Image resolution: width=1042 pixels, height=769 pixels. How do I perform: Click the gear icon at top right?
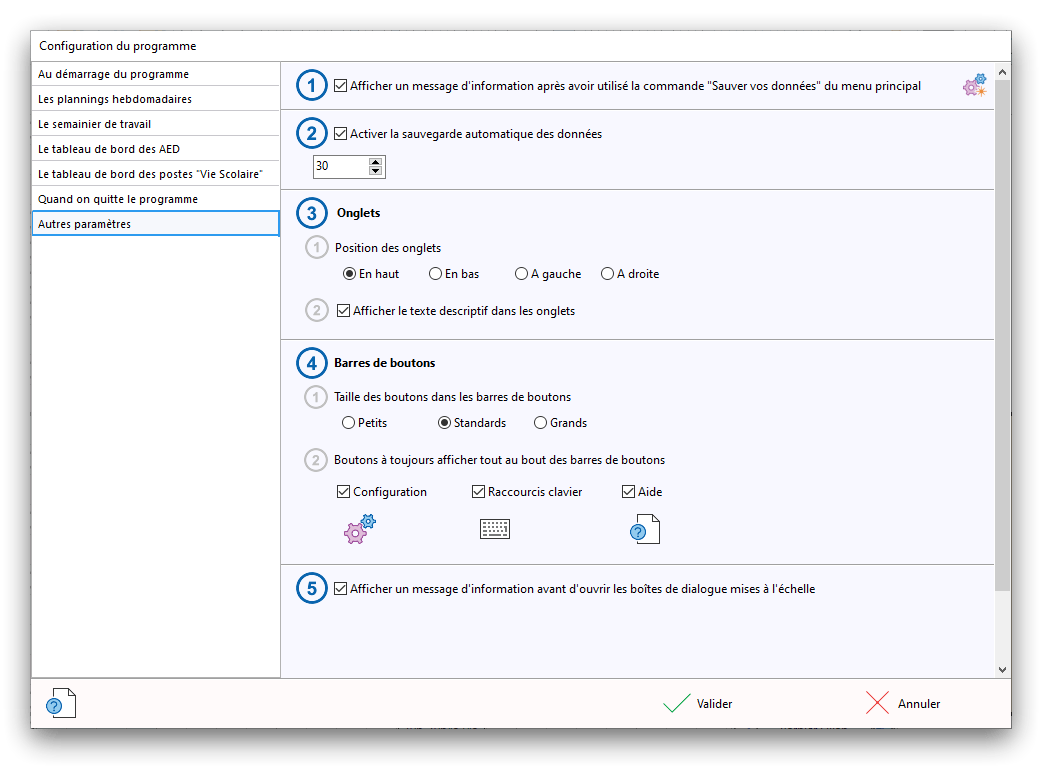coord(974,86)
